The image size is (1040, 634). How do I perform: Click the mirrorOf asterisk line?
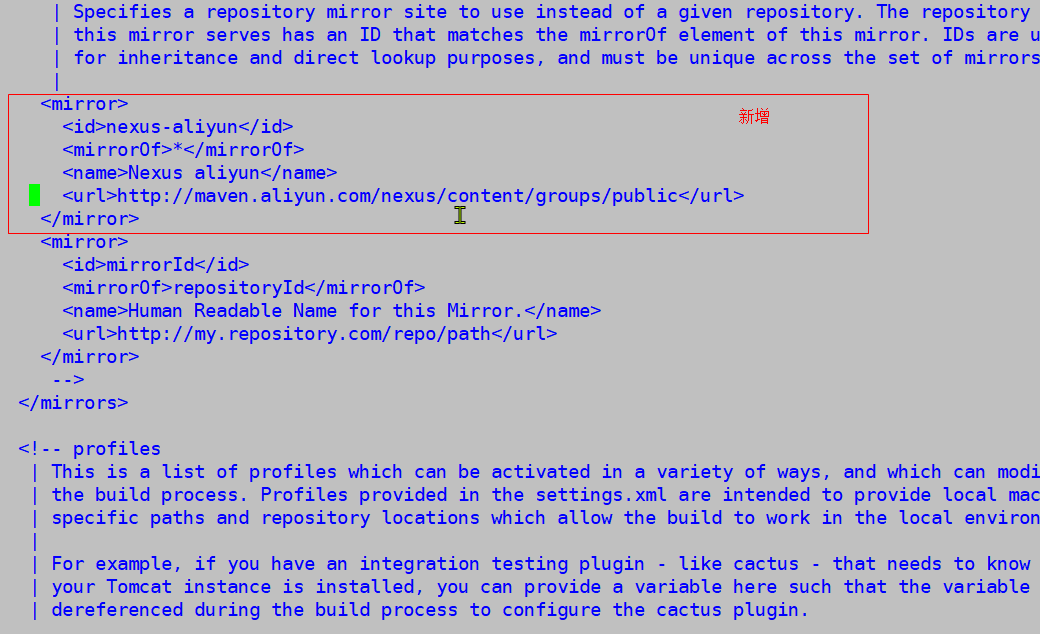pyautogui.click(x=183, y=150)
